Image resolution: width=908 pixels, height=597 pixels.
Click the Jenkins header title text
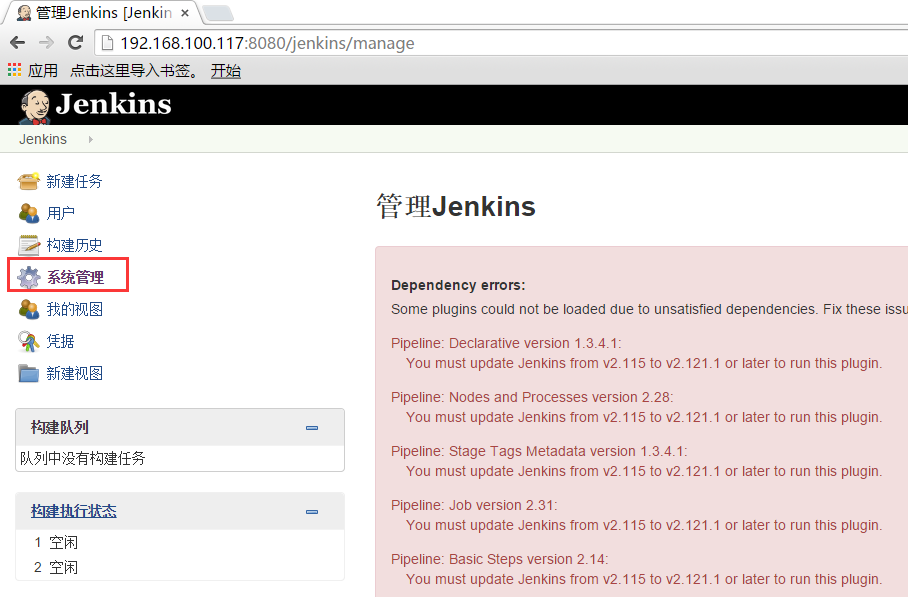tap(114, 104)
